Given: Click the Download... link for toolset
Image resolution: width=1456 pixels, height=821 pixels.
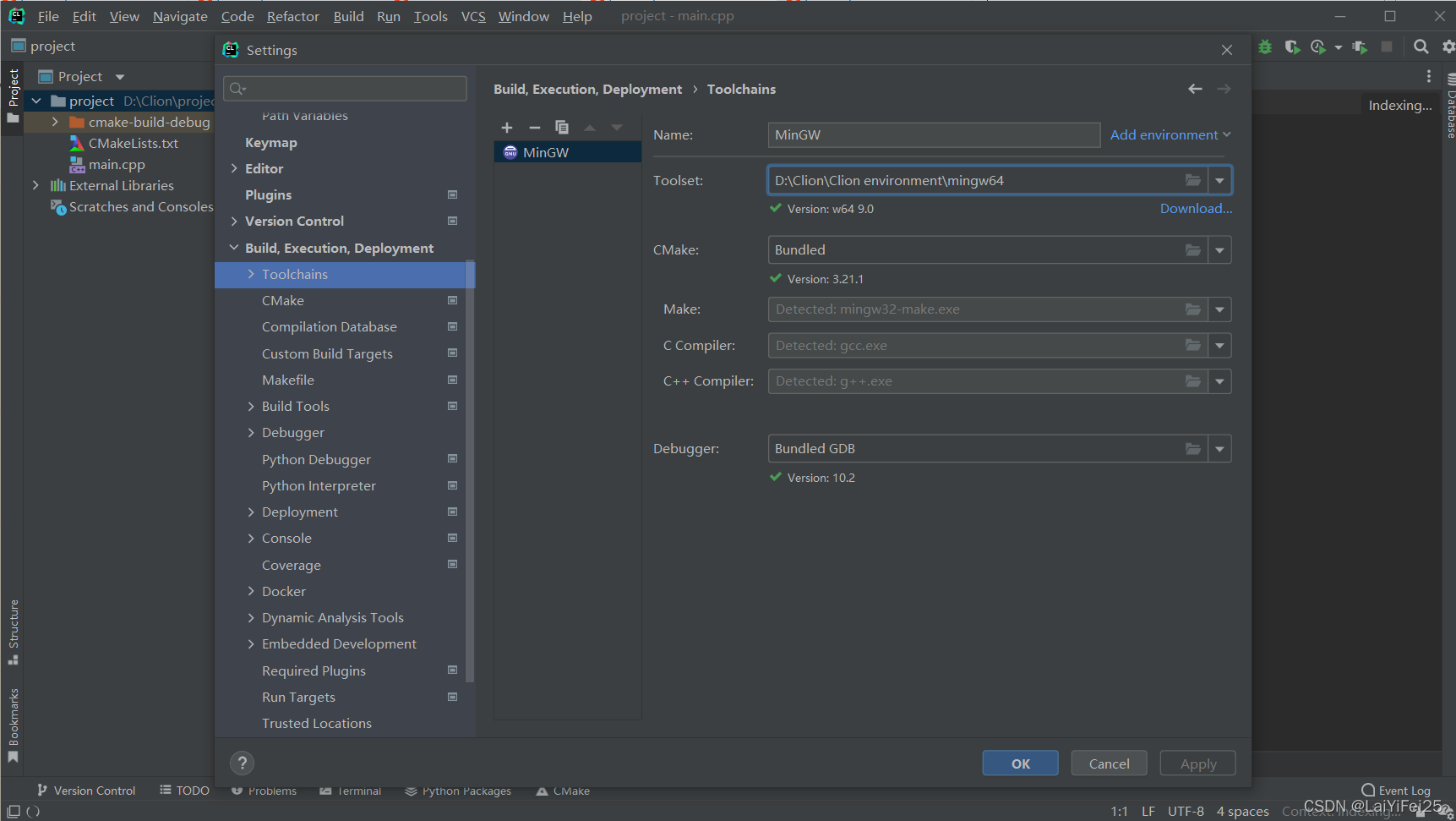Looking at the screenshot, I should click(1196, 209).
